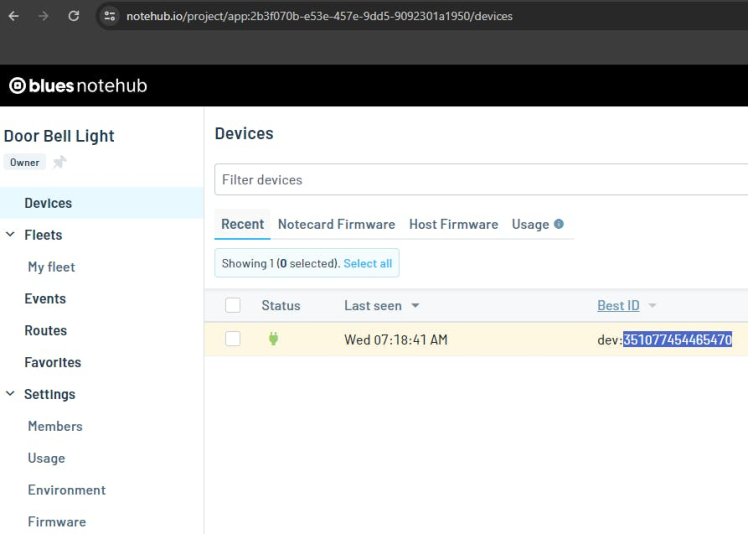Click the browser back arrow
The height and width of the screenshot is (534, 748).
(14, 16)
